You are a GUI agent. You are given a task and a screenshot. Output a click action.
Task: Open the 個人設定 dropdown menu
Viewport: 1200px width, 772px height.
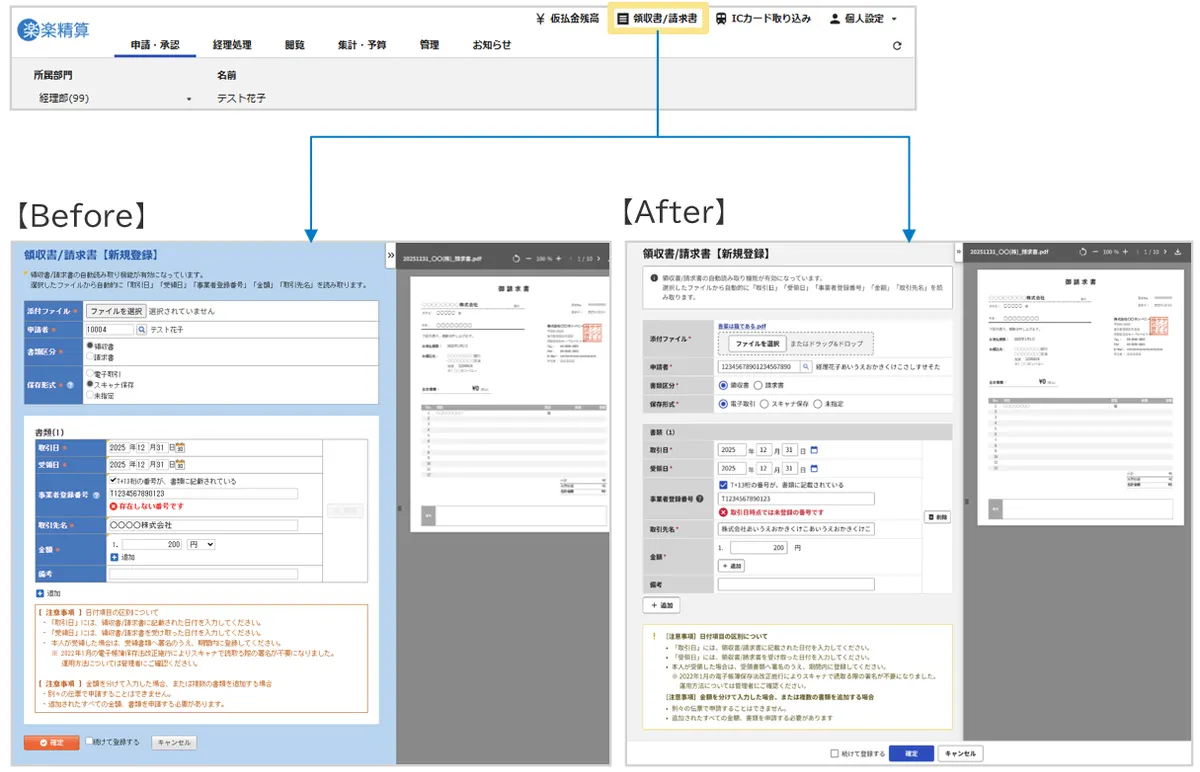[x=863, y=19]
